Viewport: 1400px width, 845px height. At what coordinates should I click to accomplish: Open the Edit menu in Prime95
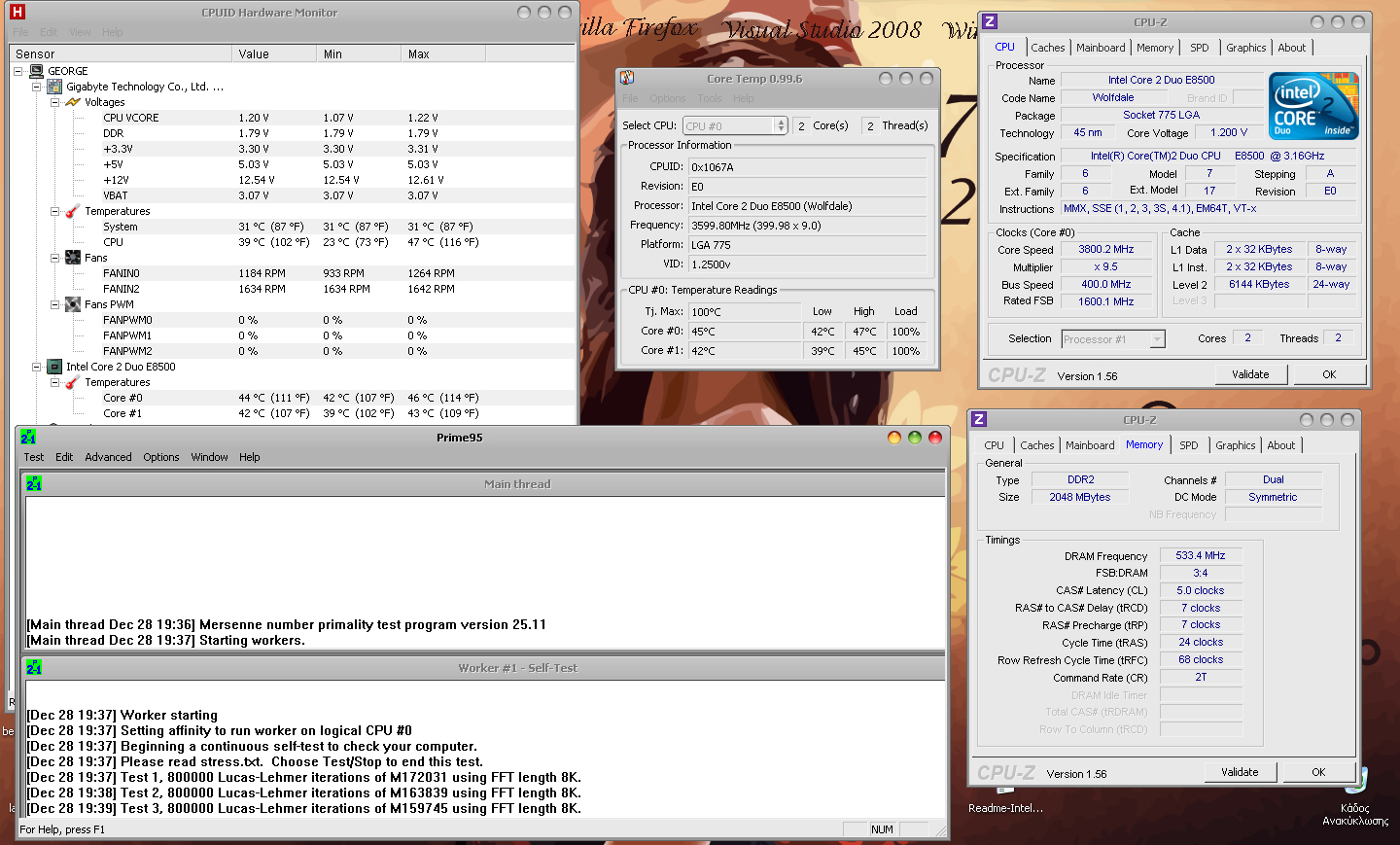click(x=64, y=457)
